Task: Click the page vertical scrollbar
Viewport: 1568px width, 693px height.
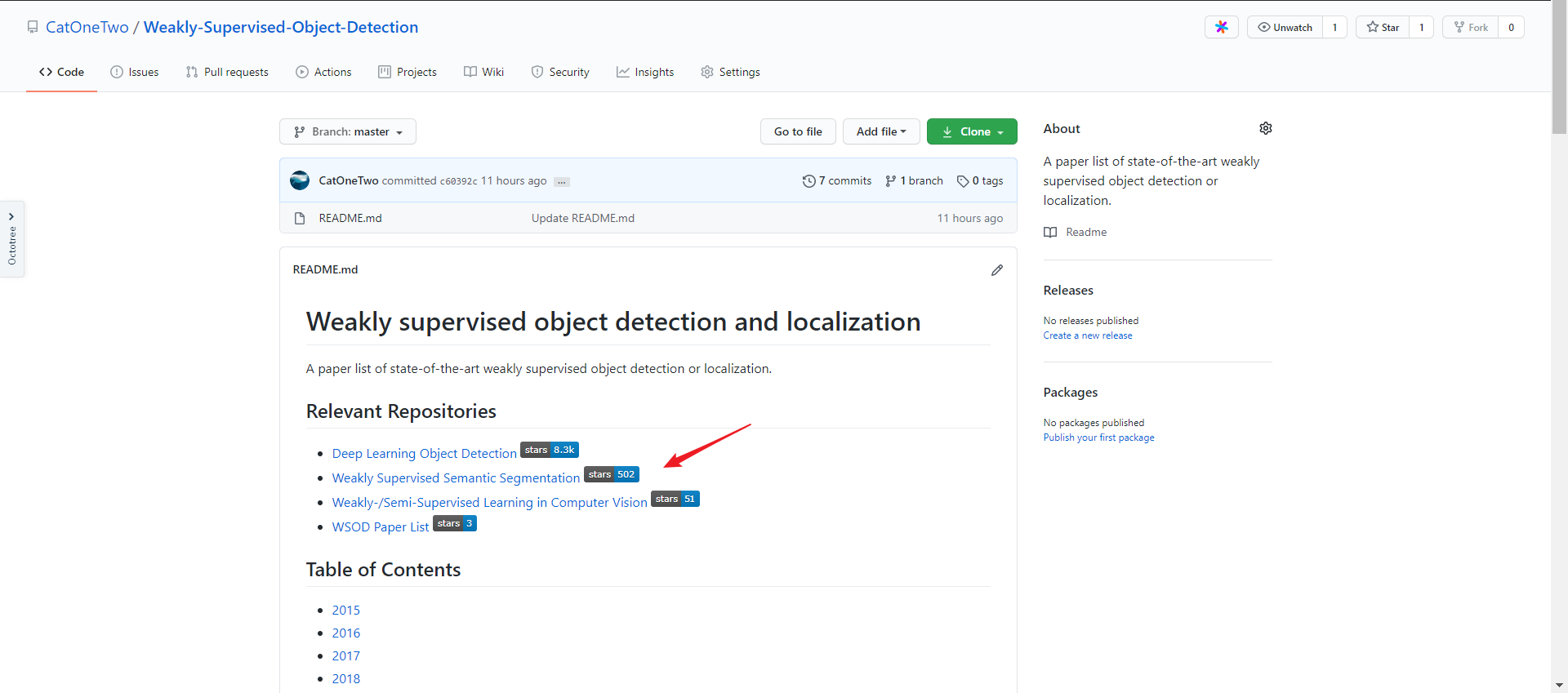Action: click(1559, 346)
